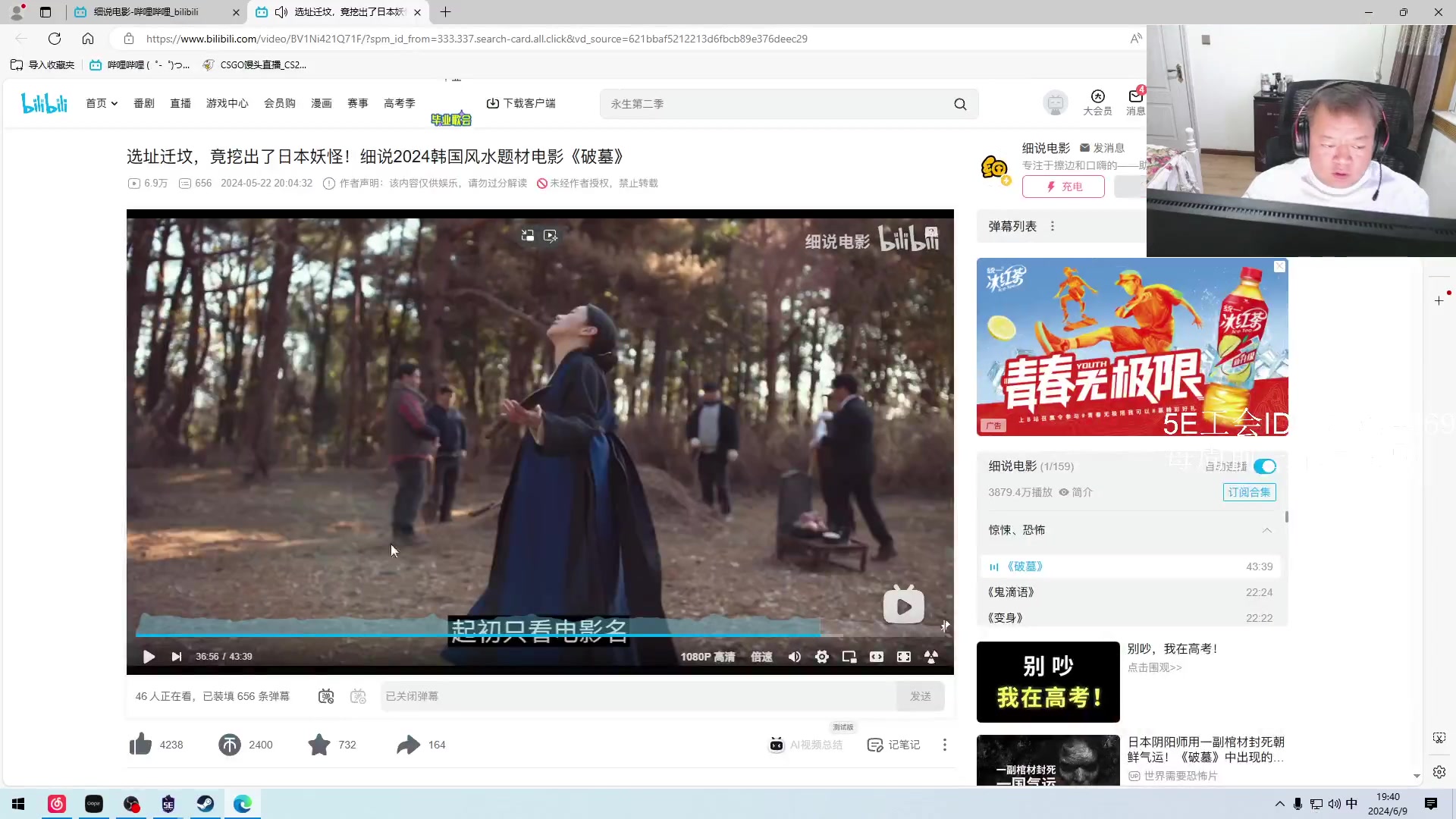Open the player settings gear icon
1456x819 pixels.
point(822,657)
